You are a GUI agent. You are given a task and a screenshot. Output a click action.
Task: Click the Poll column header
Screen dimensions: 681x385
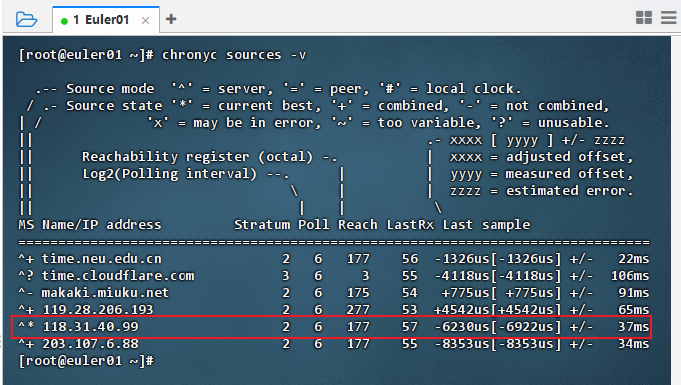click(x=314, y=225)
